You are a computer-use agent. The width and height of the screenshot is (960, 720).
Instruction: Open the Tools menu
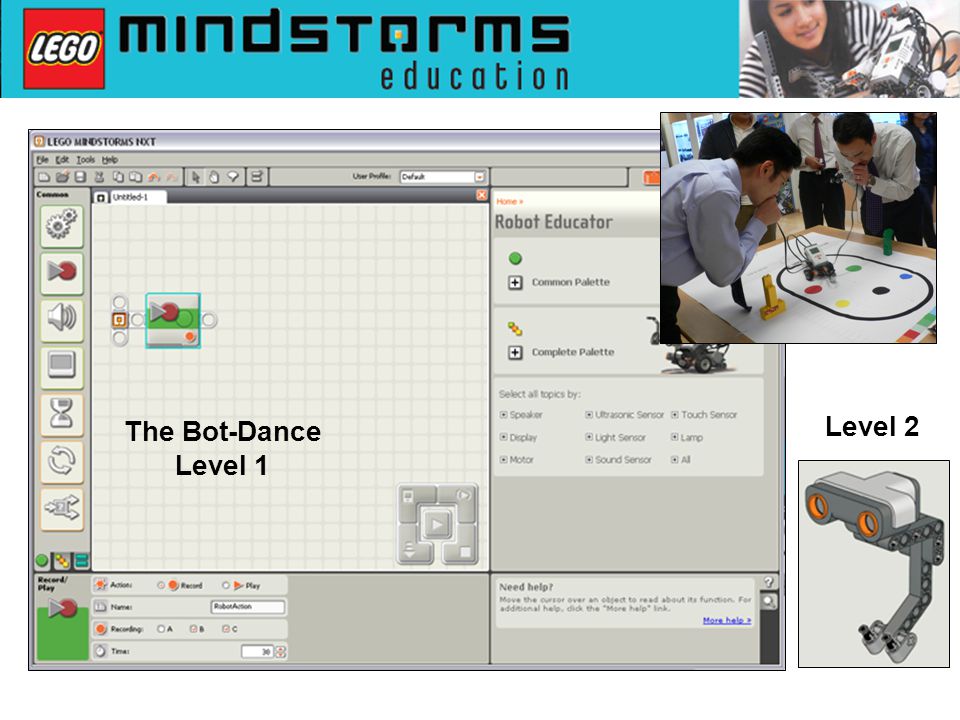[x=86, y=160]
